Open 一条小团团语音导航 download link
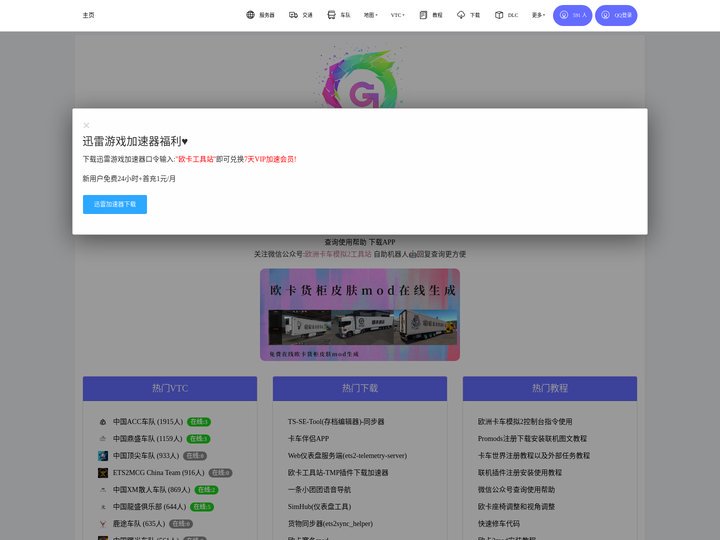The image size is (720, 540). point(320,489)
